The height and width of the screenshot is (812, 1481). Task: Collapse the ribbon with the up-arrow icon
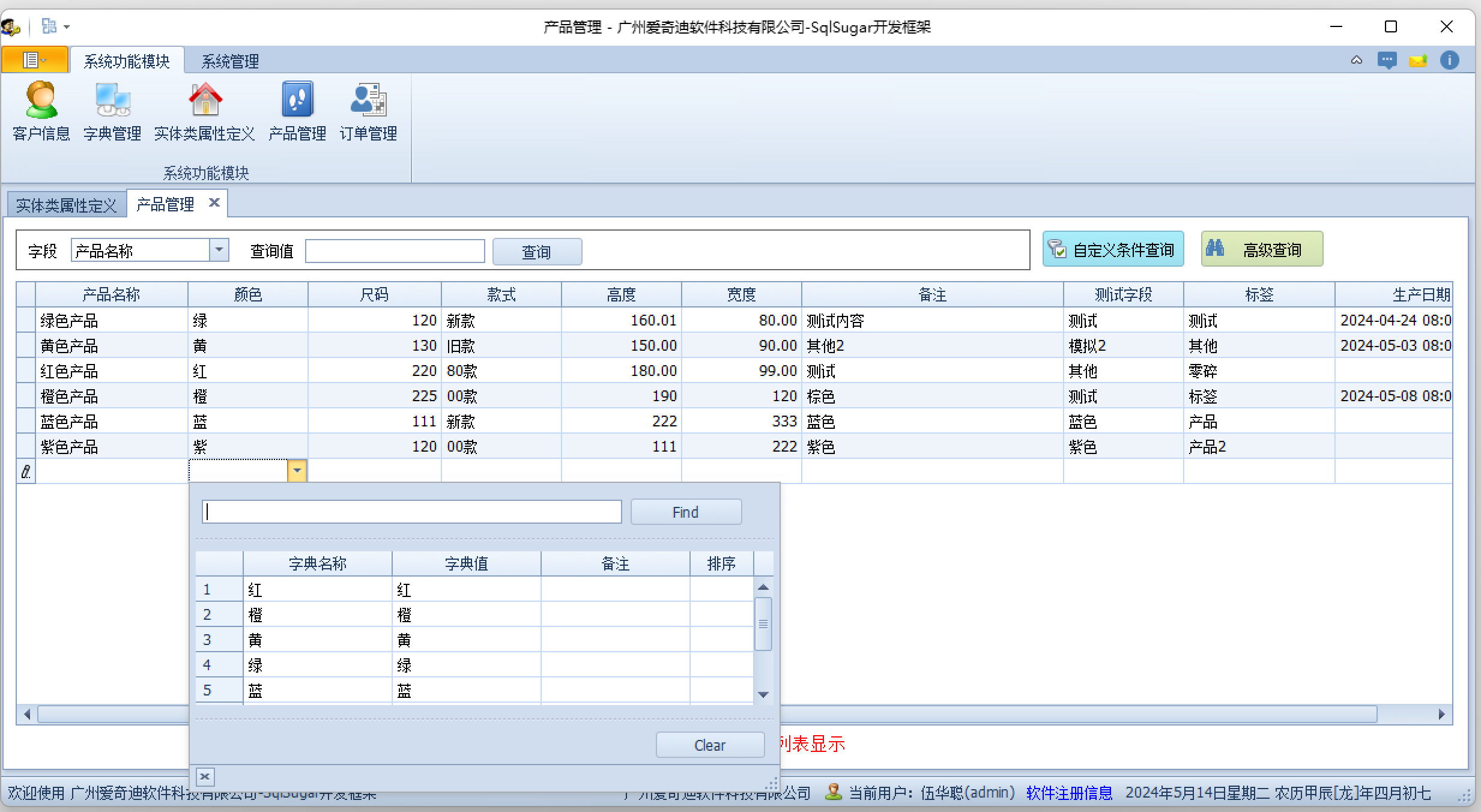[1356, 61]
